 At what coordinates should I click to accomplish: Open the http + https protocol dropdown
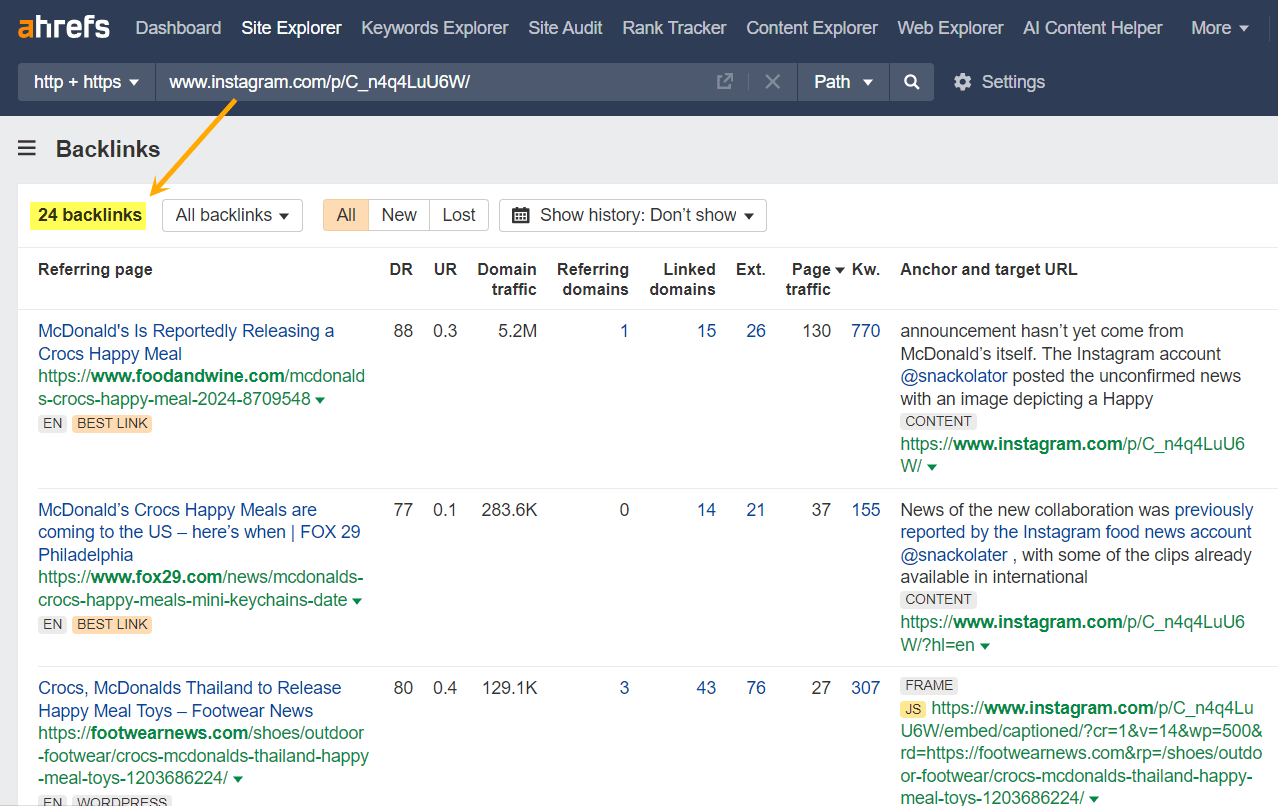point(85,81)
